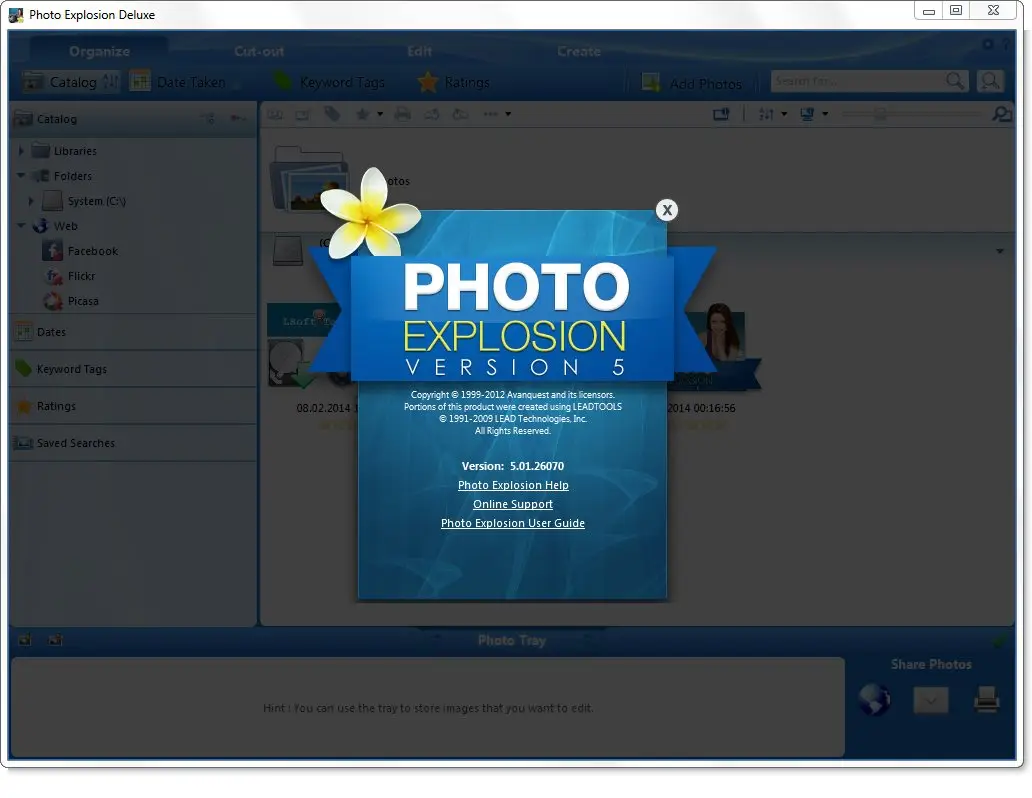Click the magnifier icon in the search field
Viewport: 1032px width, 798px height.
[955, 81]
